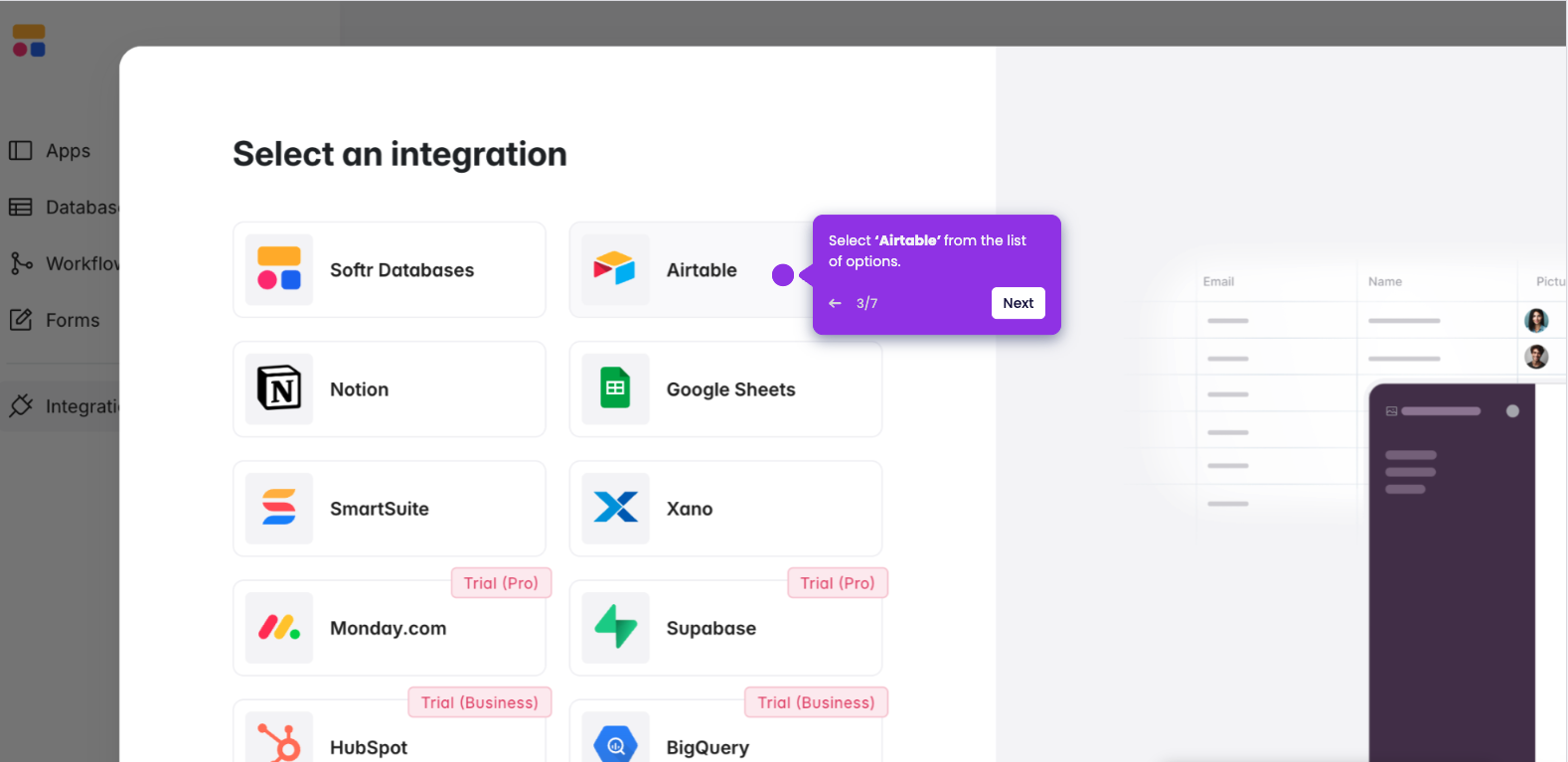Click the Forms sidebar icon

(x=21, y=320)
